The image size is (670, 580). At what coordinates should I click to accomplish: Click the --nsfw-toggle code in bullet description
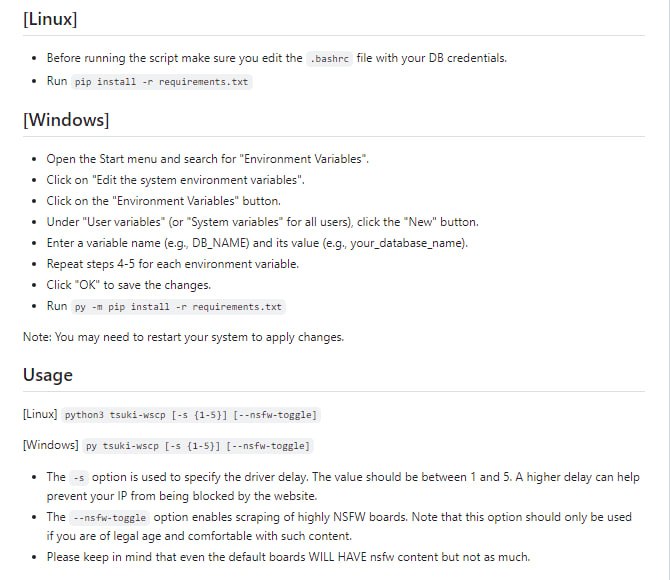(x=110, y=518)
